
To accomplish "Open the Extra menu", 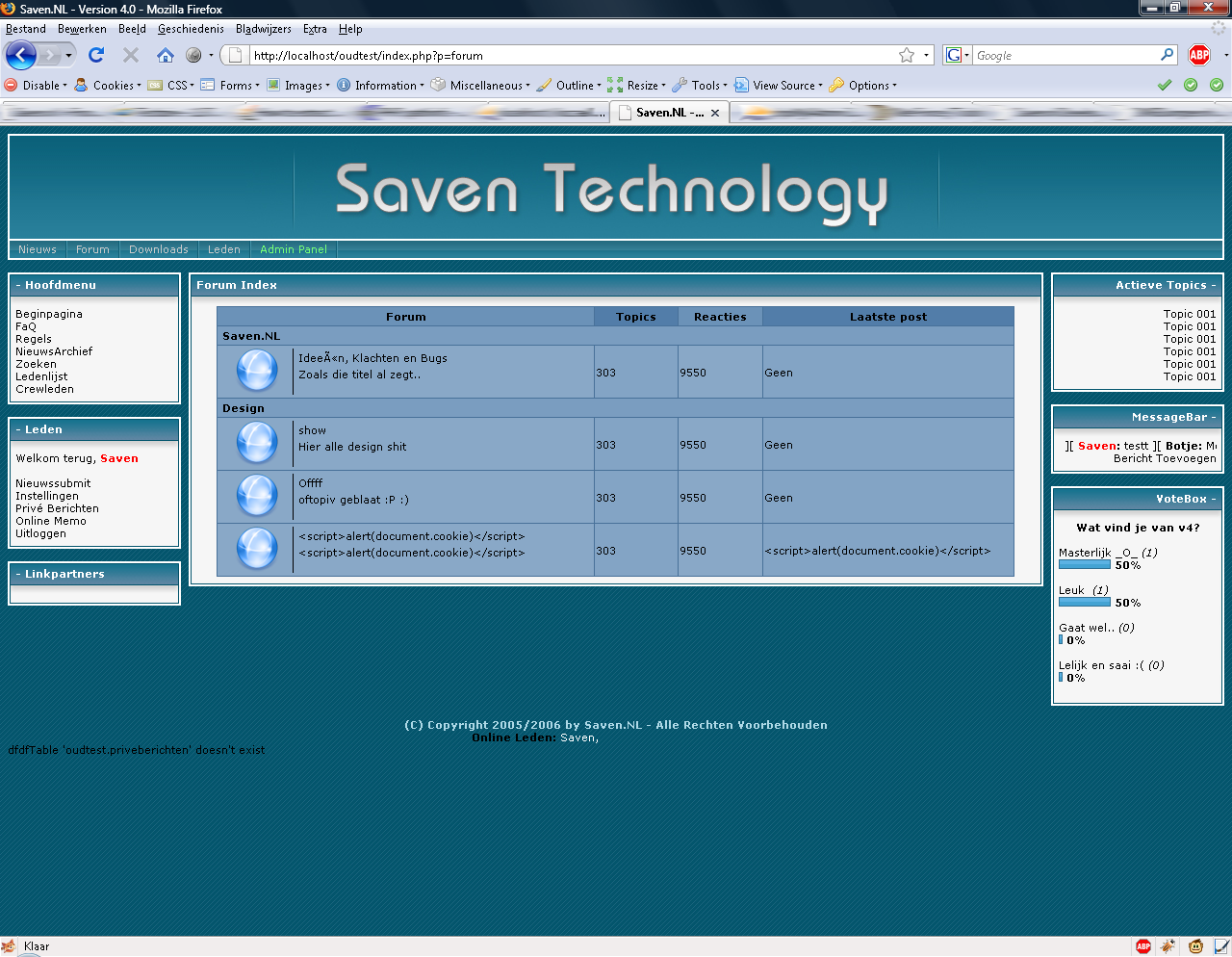I will point(315,29).
